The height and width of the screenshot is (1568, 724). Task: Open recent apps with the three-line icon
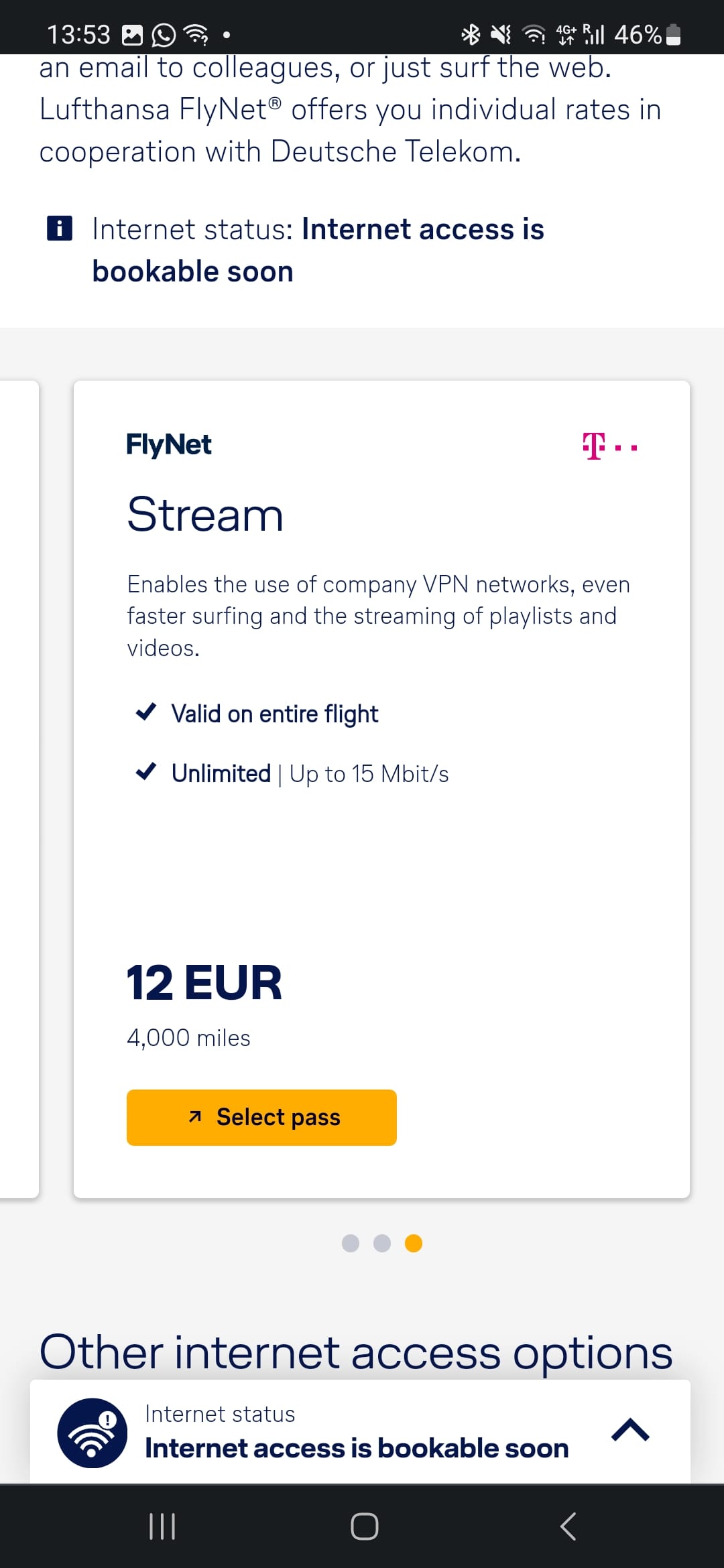162,1526
